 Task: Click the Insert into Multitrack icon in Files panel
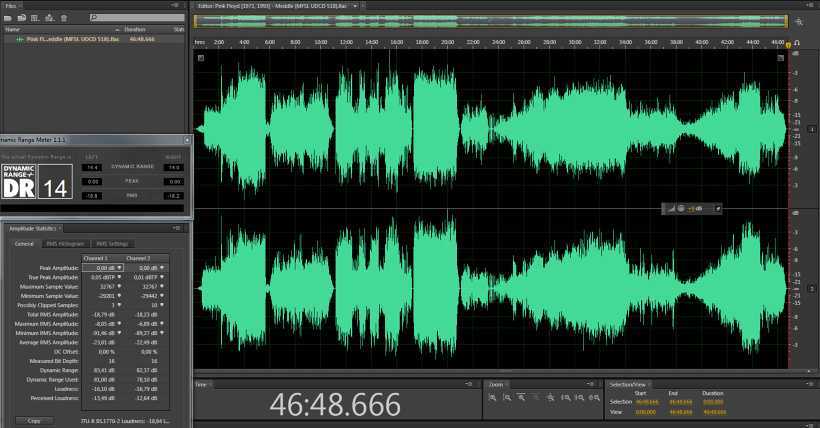tap(49, 18)
